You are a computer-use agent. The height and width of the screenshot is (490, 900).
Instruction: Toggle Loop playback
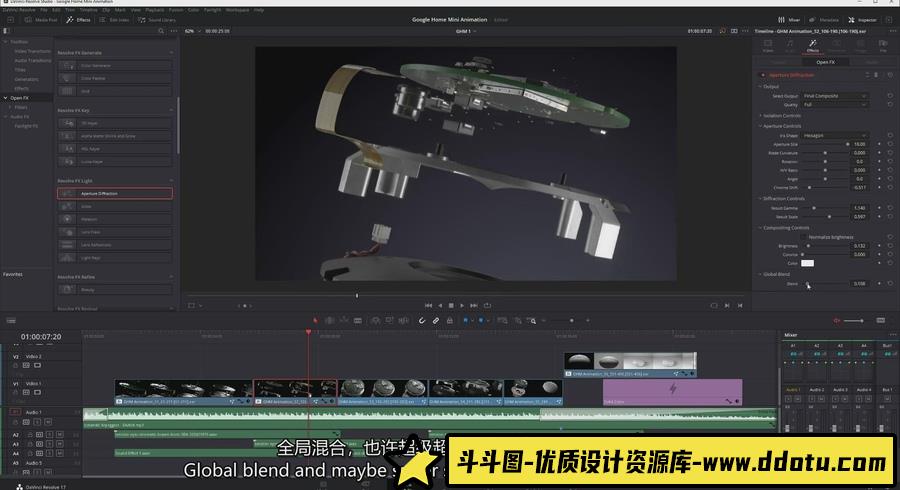pyautogui.click(x=487, y=305)
